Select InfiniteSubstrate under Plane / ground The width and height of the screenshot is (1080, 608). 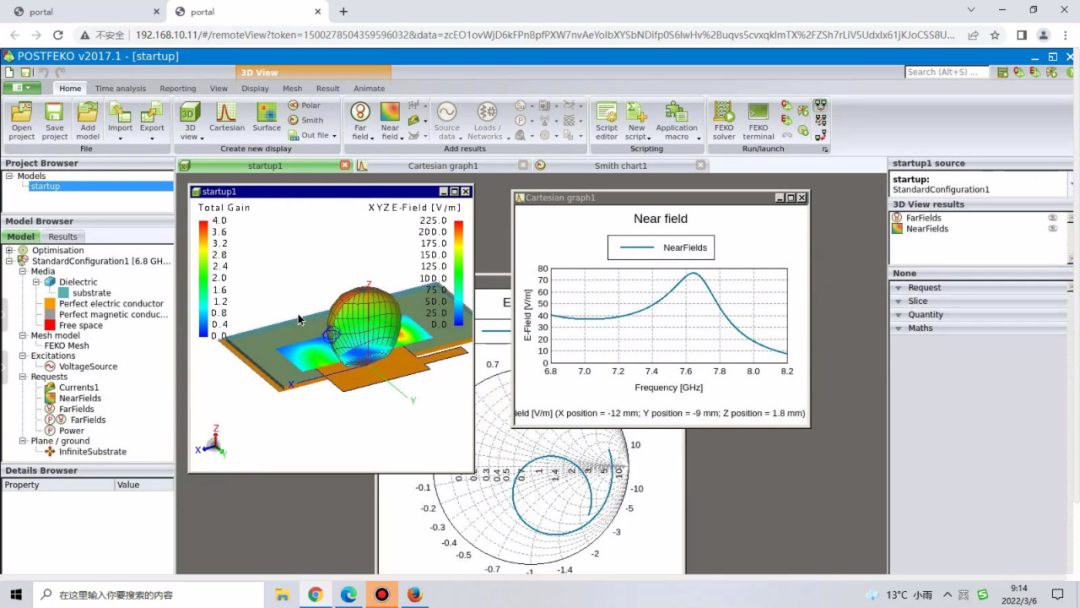92,452
